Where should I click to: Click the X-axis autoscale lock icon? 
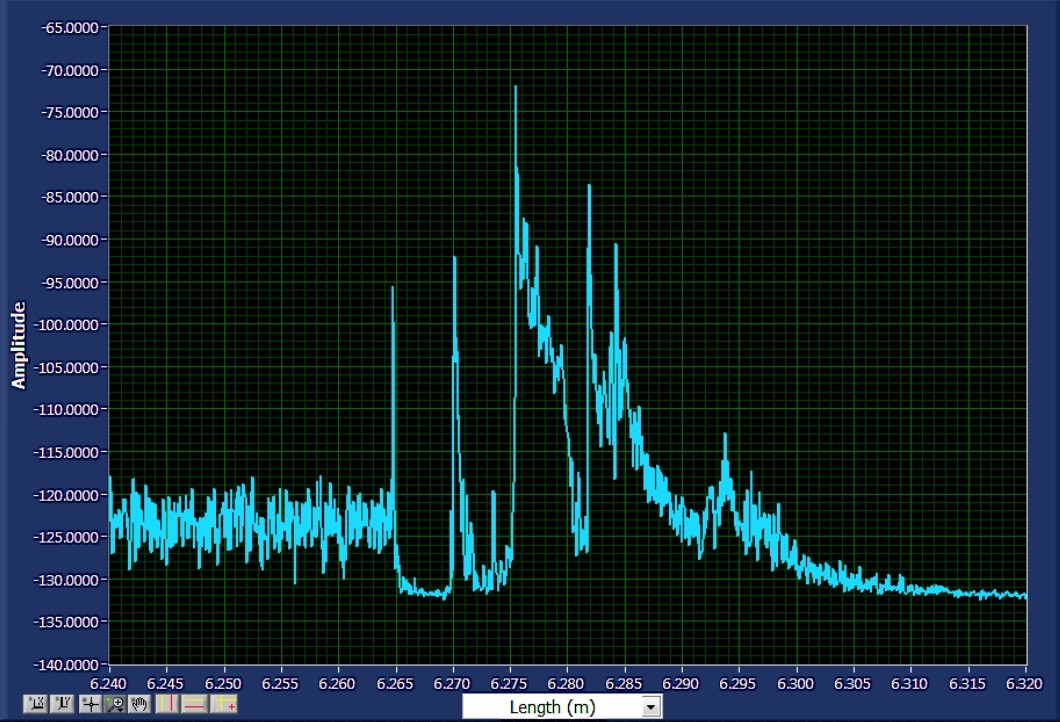point(35,704)
